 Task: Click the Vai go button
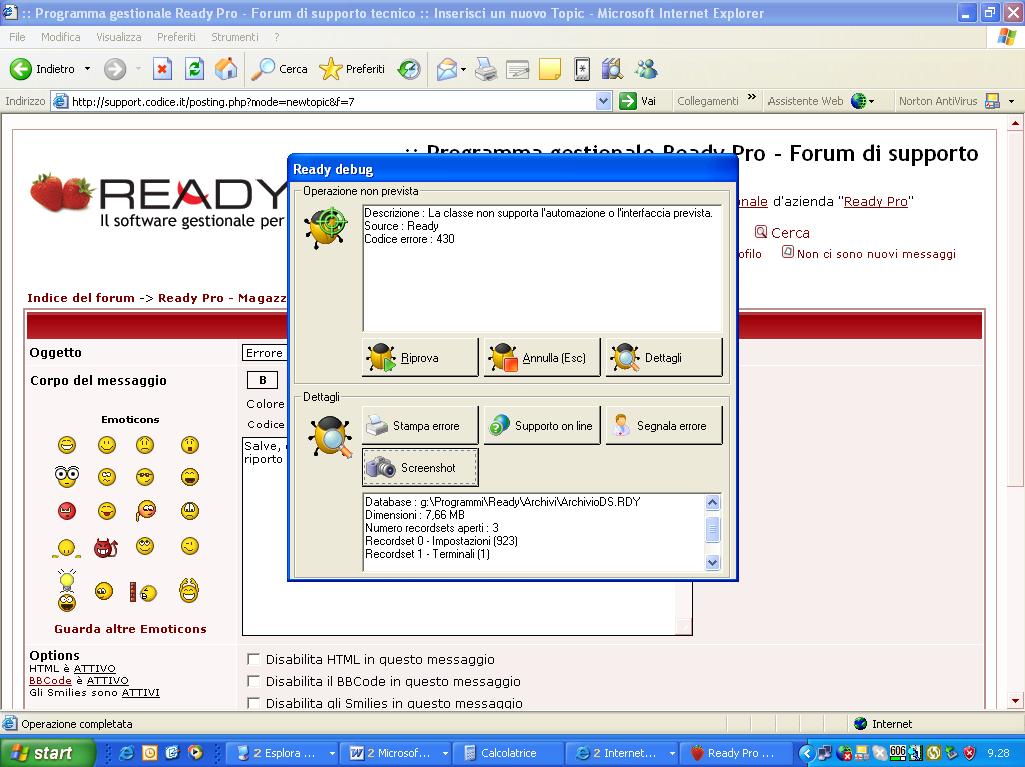[x=637, y=101]
